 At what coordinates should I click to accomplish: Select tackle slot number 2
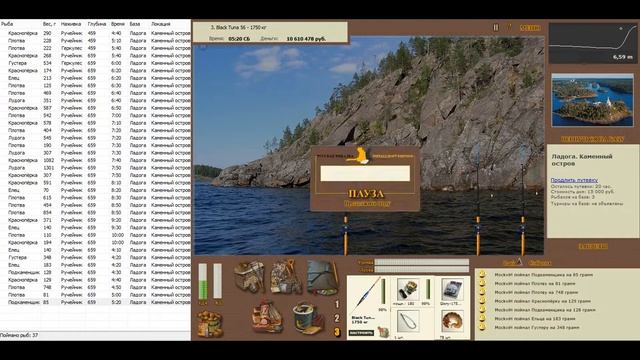(337, 318)
